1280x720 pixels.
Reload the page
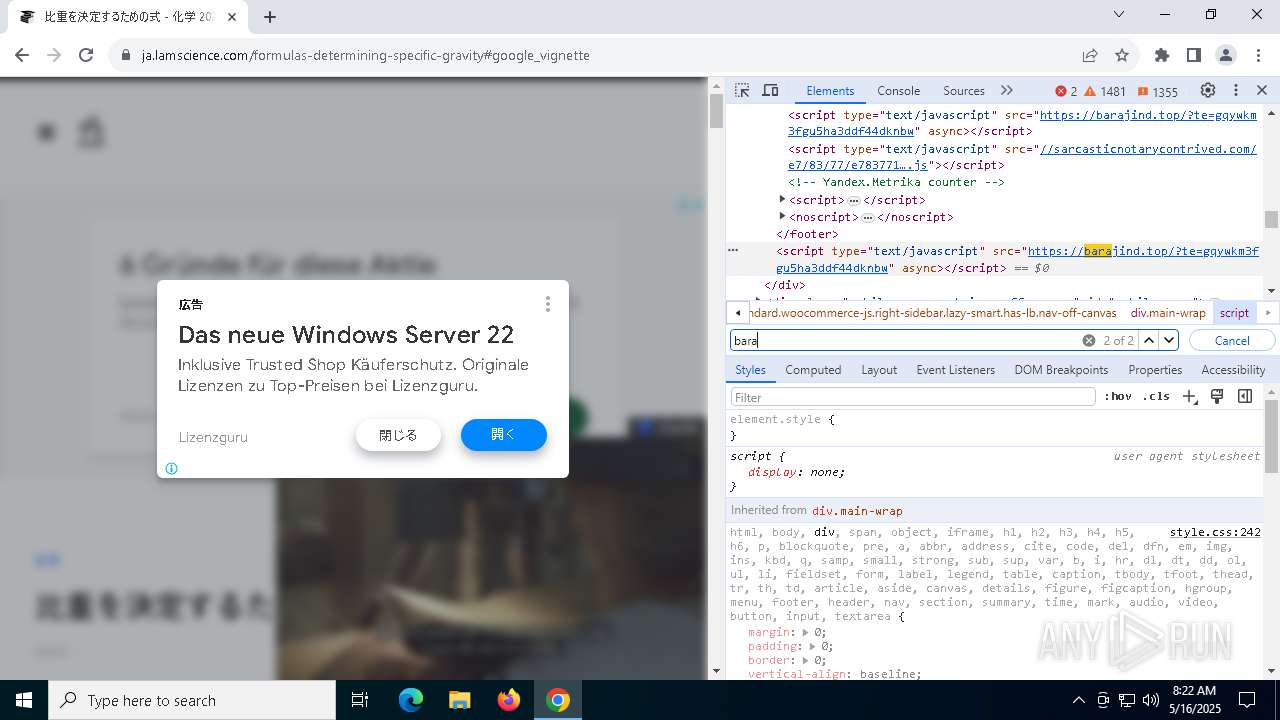click(x=86, y=55)
